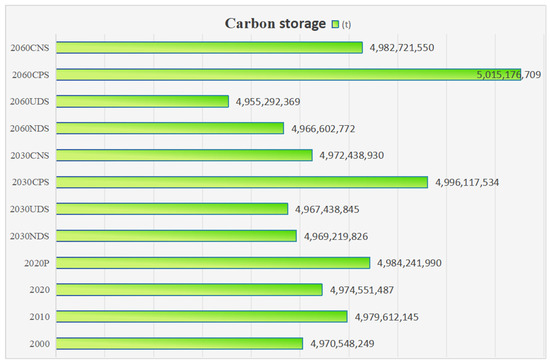Image resolution: width=550 pixels, height=364 pixels.
Task: Select the 2060CNS bar
Action: click(x=209, y=47)
